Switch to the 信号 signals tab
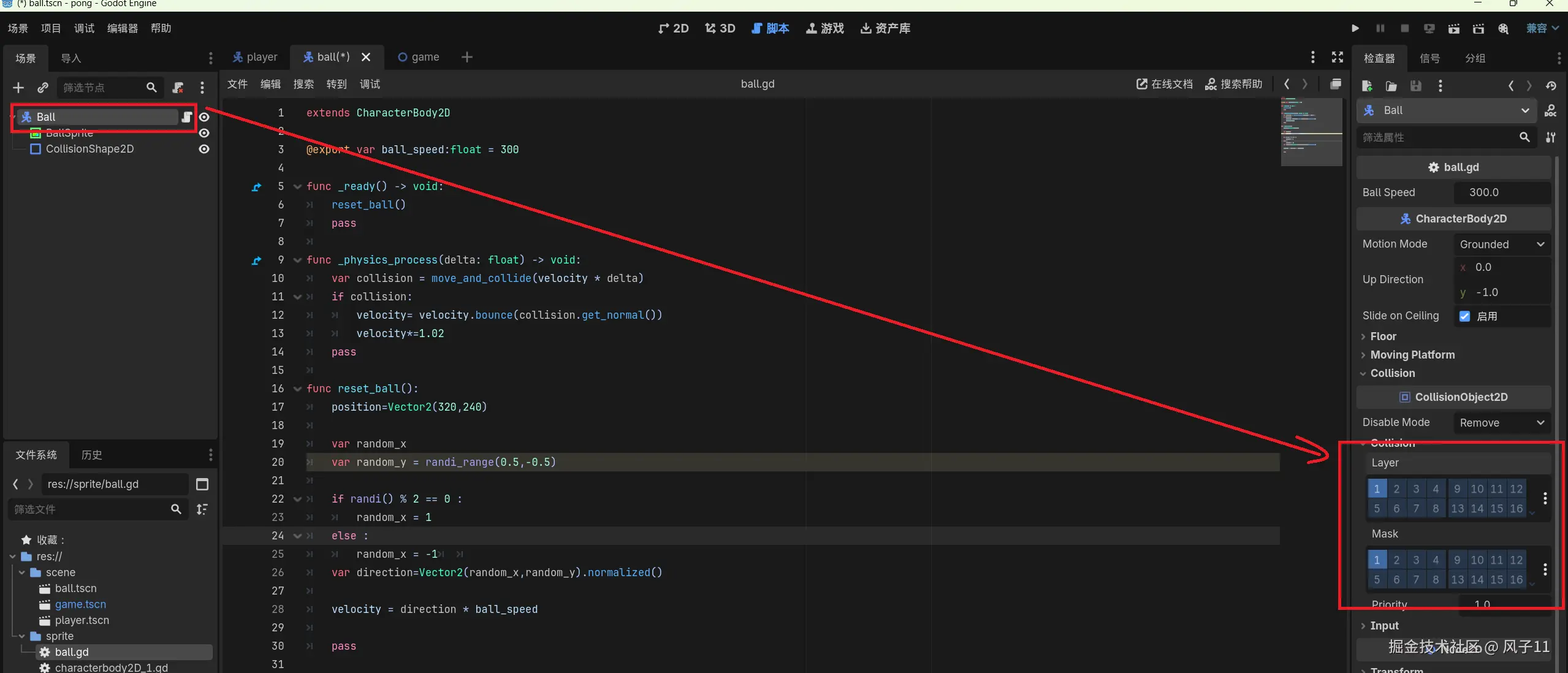The image size is (1568, 673). point(1429,58)
